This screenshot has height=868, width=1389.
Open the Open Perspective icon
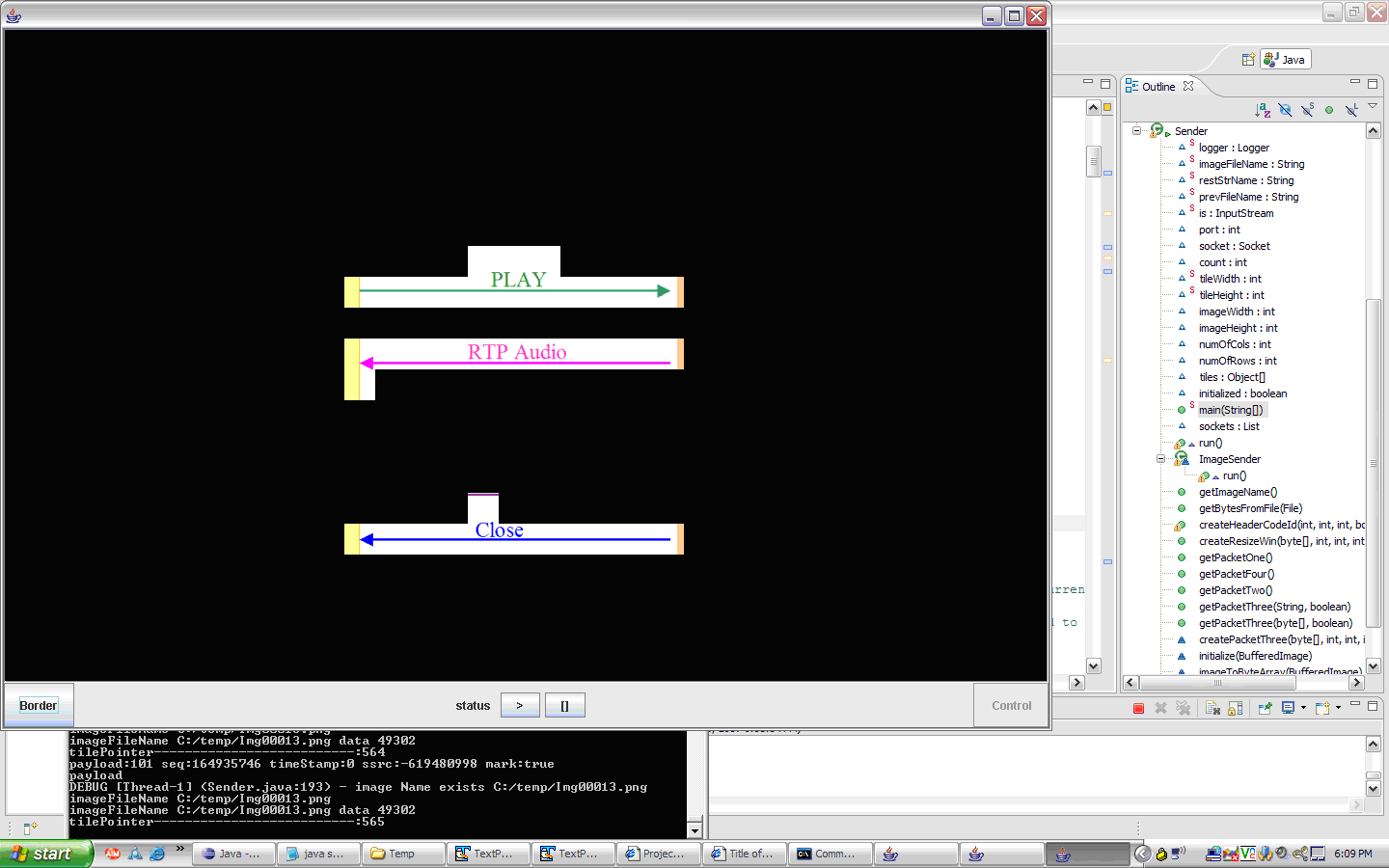(1248, 60)
